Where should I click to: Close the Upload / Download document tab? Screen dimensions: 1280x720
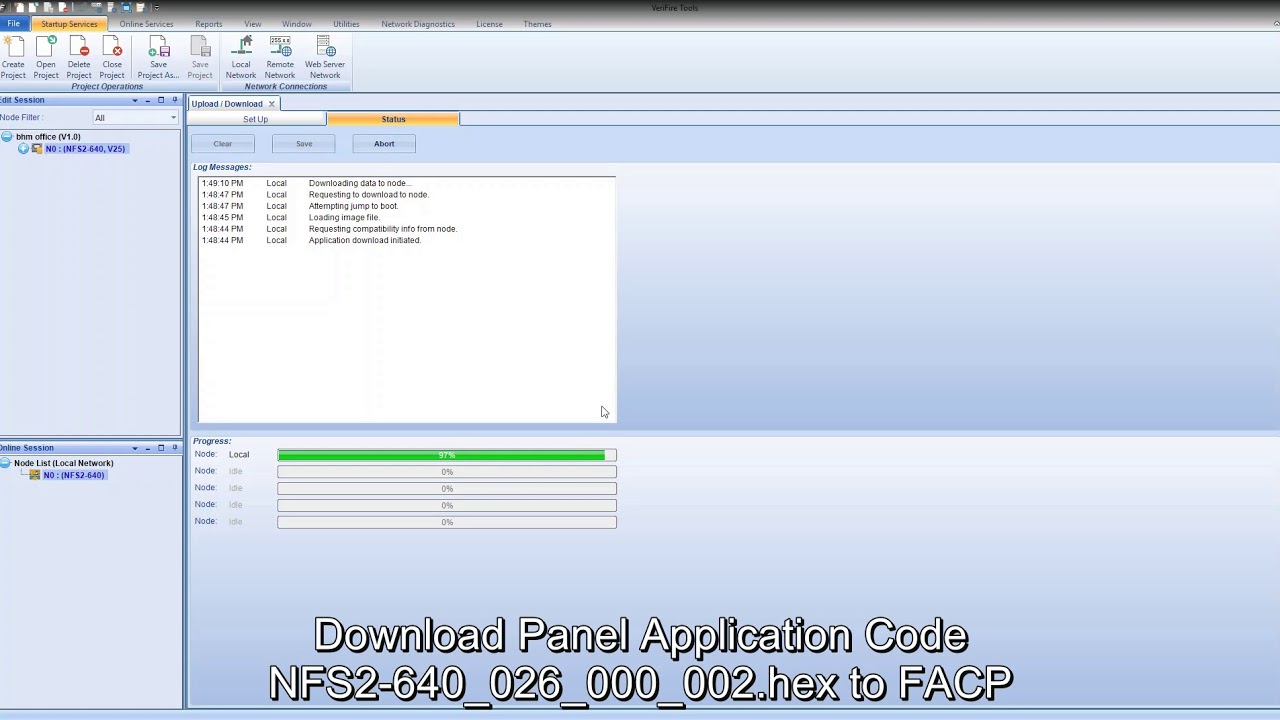click(271, 104)
